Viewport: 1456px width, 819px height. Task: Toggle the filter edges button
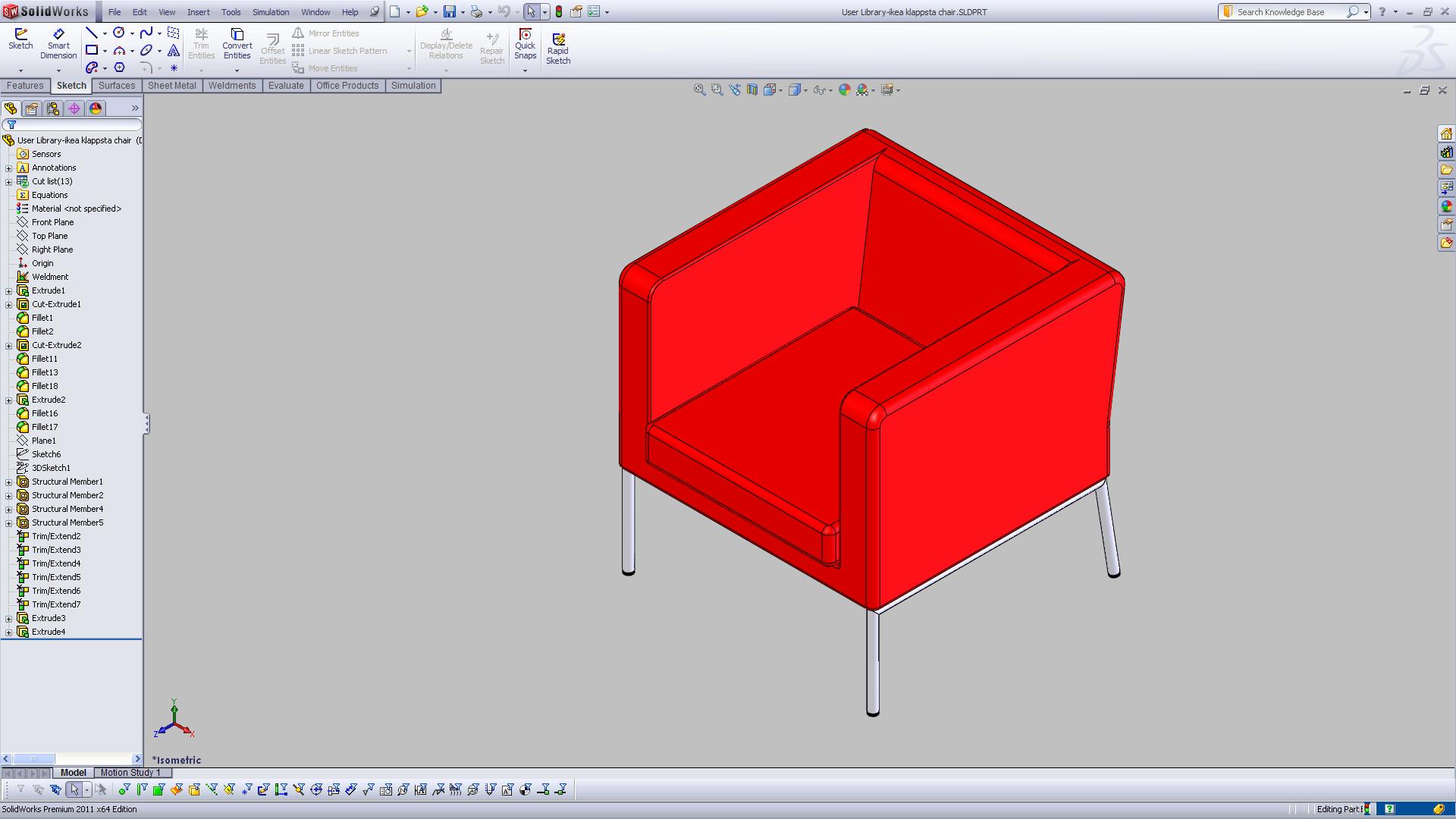tap(142, 789)
